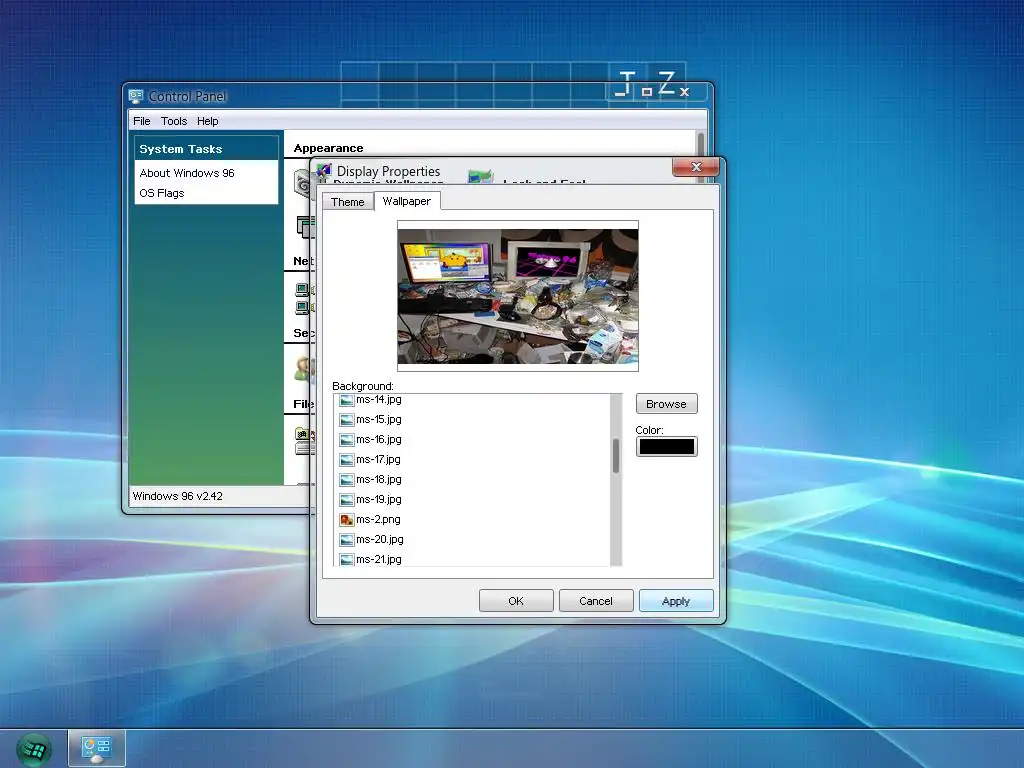Viewport: 1024px width, 768px height.
Task: Click the Display Properties title icon
Action: (x=324, y=171)
